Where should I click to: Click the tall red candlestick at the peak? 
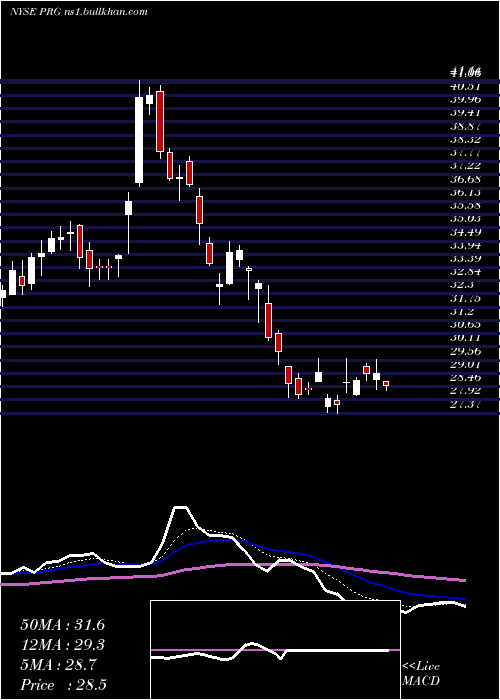coord(160,121)
